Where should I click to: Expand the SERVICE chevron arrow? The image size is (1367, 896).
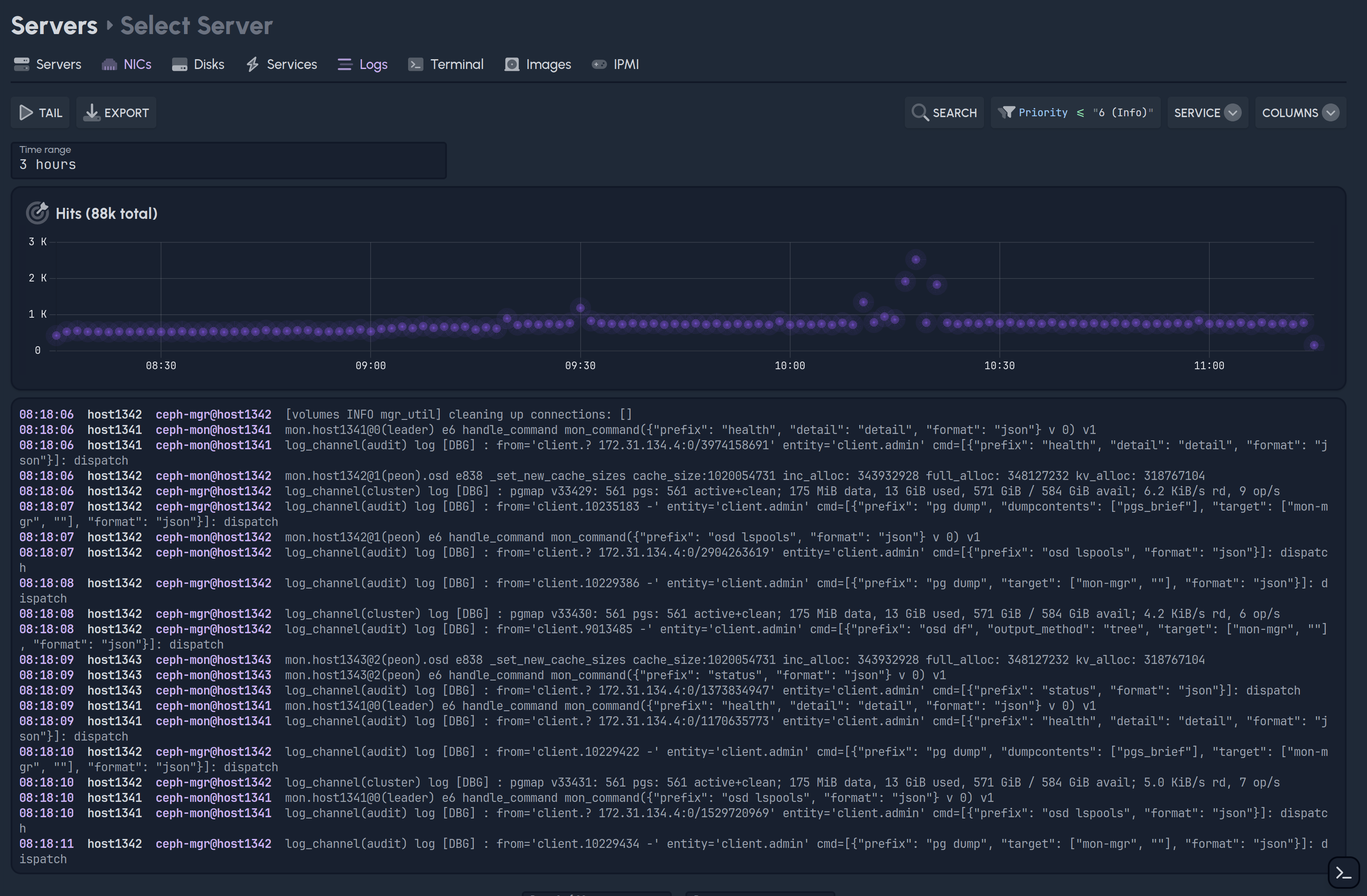coord(1232,112)
